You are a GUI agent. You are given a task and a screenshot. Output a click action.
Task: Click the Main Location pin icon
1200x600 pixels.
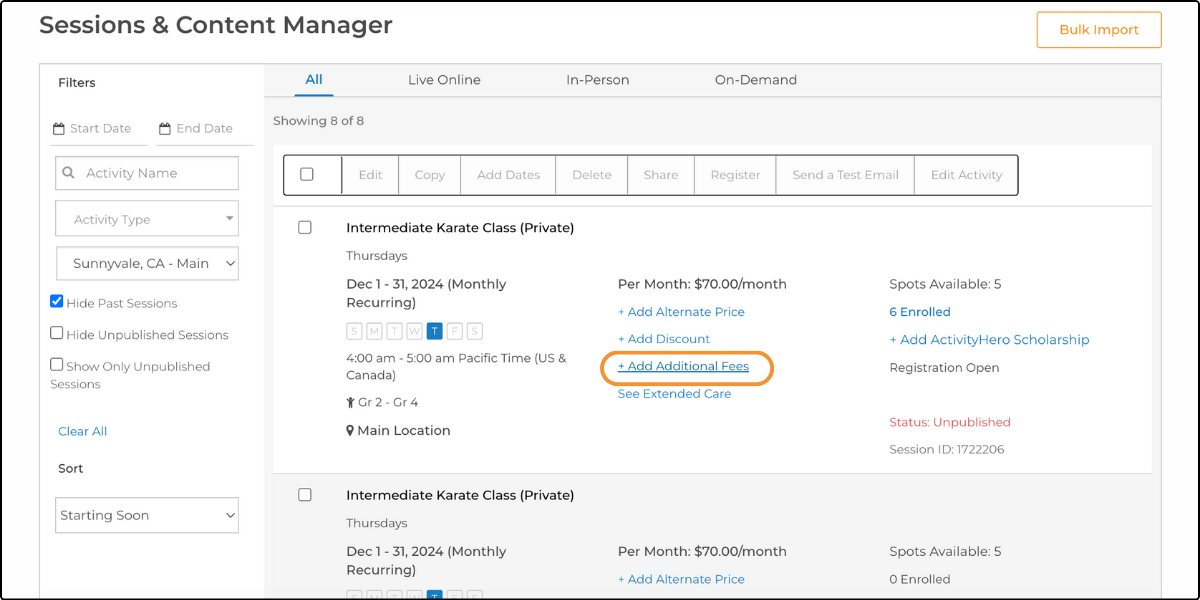coord(350,431)
